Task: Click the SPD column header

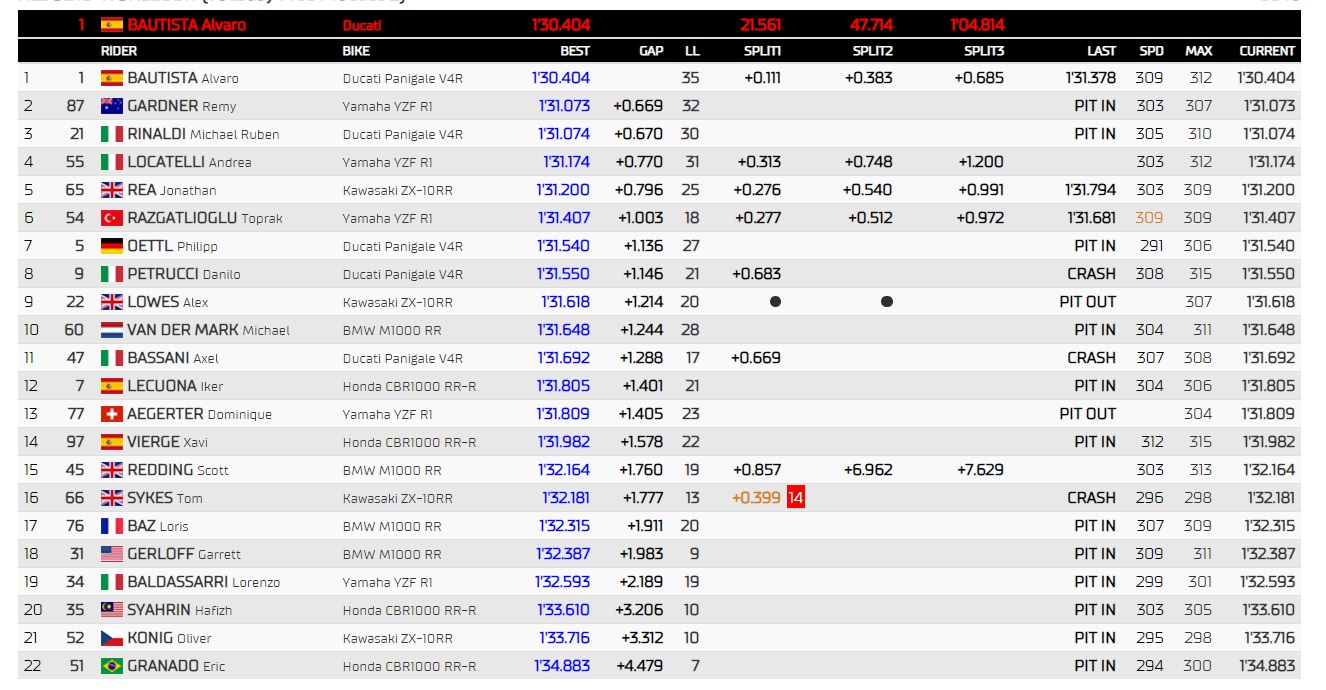Action: (1152, 51)
